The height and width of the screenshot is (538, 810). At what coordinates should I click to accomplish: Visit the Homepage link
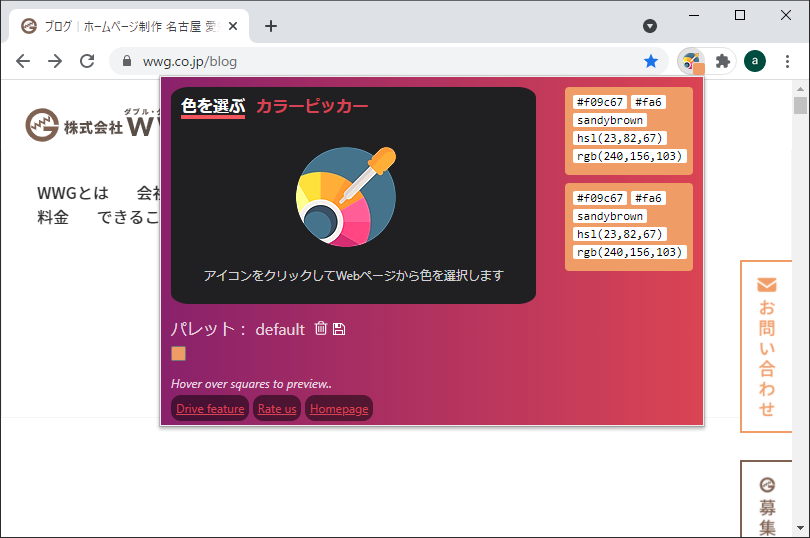(x=339, y=409)
